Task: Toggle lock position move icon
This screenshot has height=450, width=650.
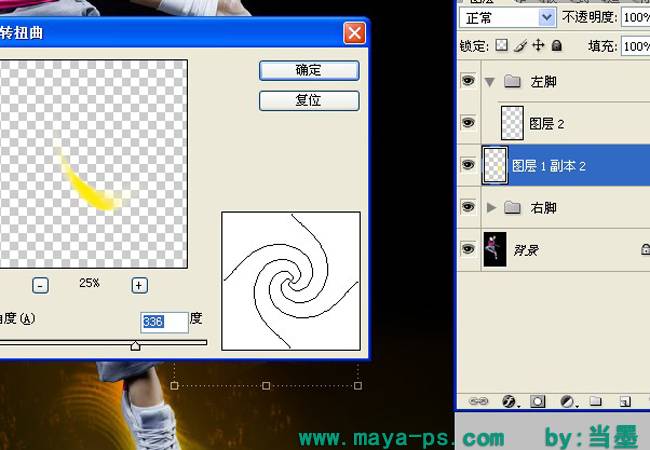Action: [x=538, y=45]
